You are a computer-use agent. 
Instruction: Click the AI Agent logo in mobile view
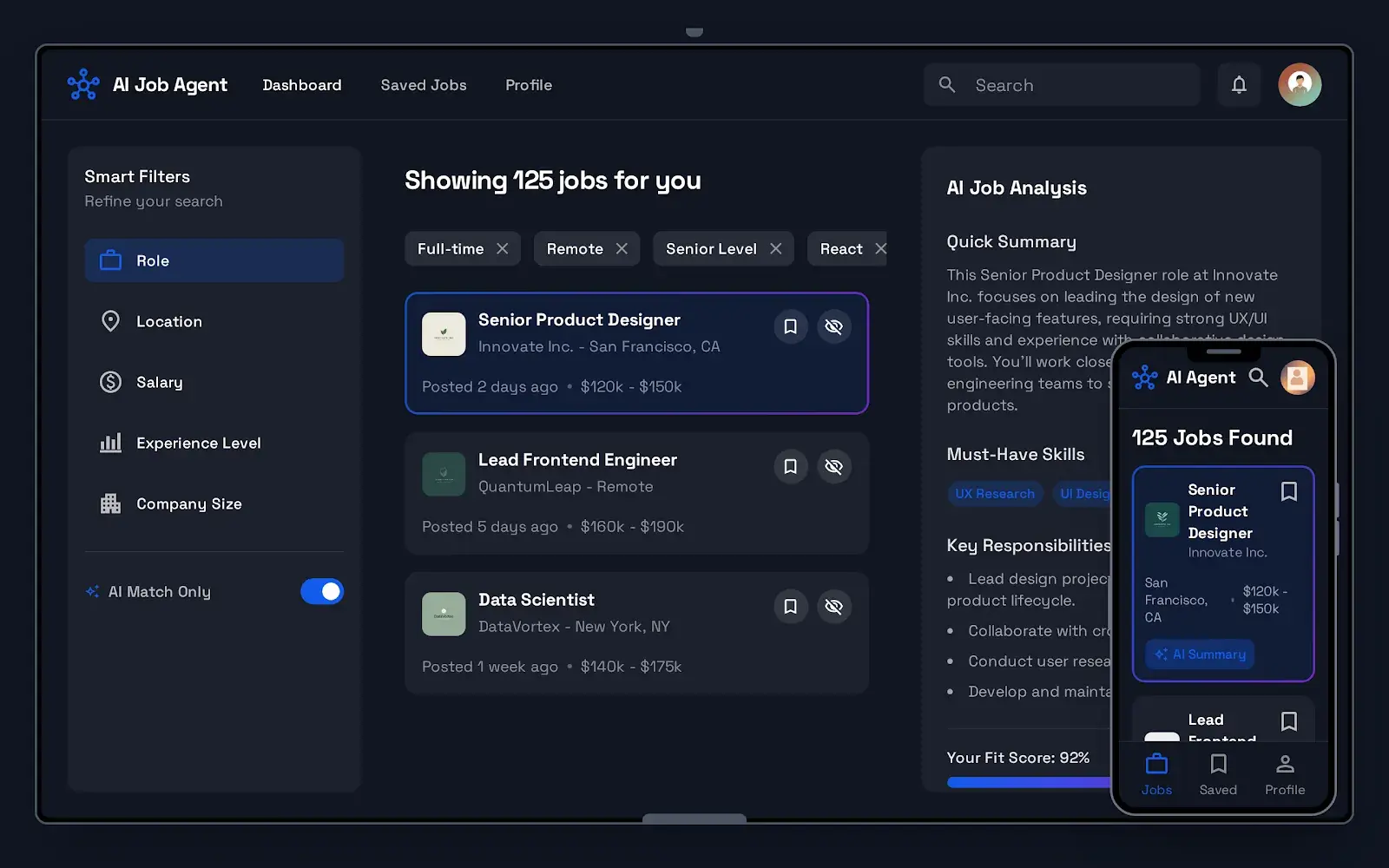click(1145, 377)
